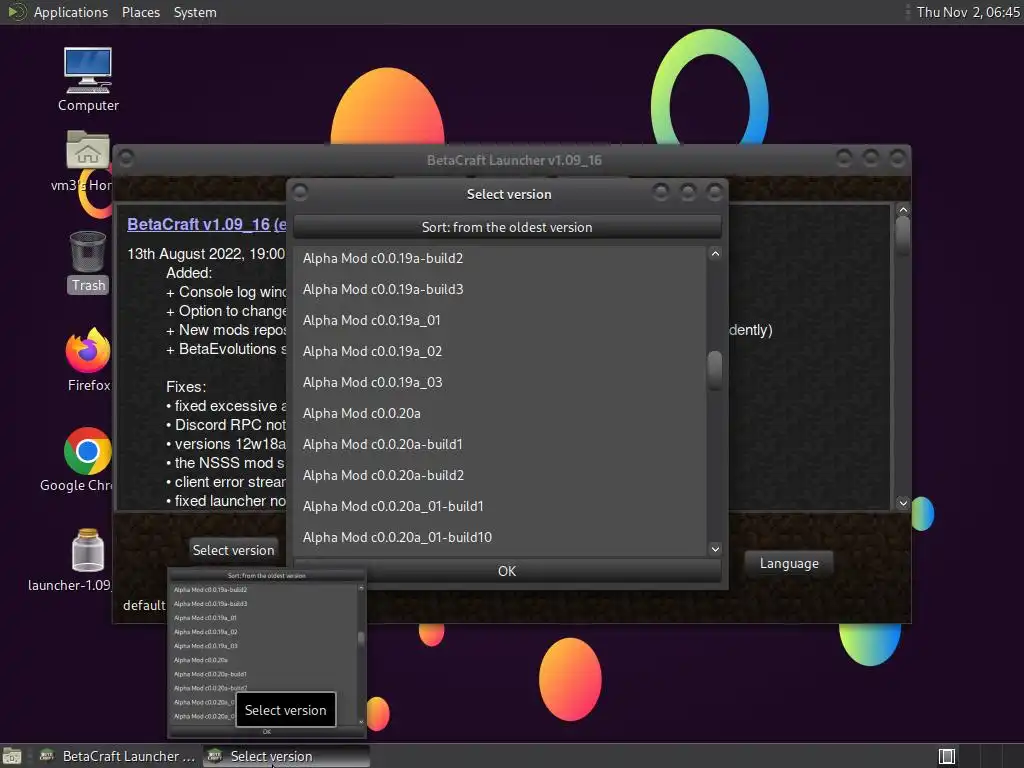Click the Select version button in launcher

(x=233, y=551)
